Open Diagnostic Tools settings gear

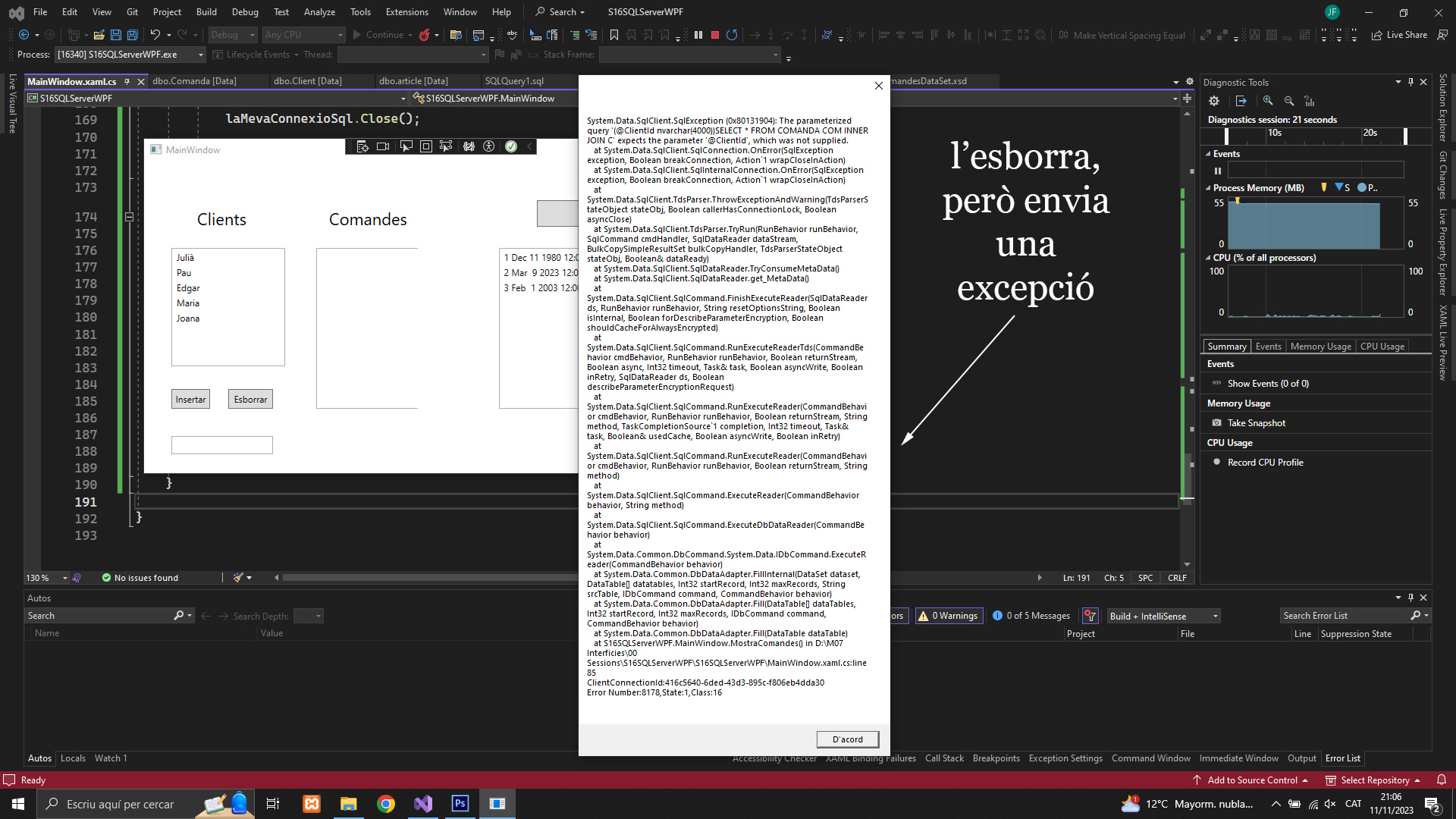point(1214,101)
